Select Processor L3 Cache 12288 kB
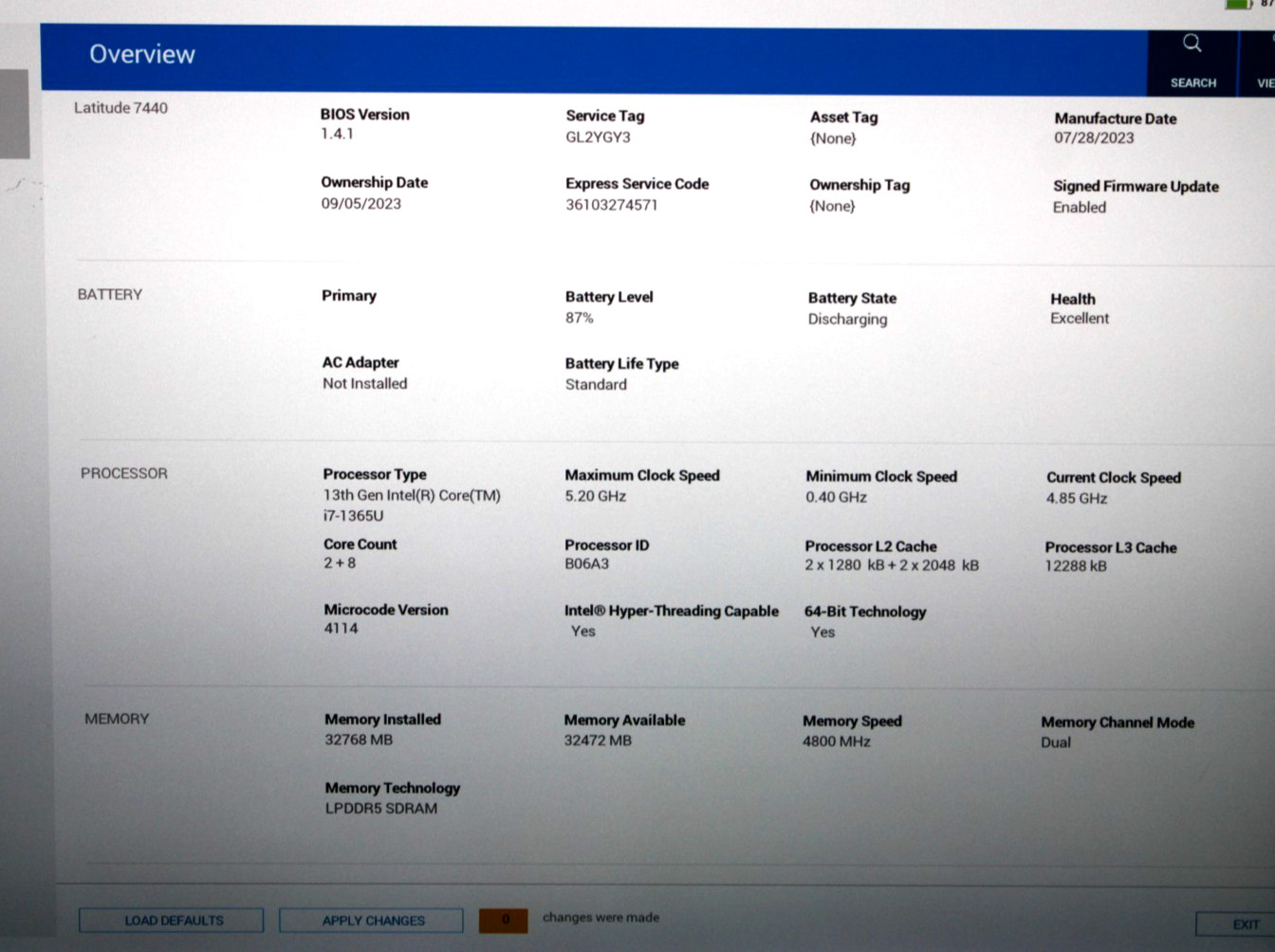Viewport: 1275px width, 952px height. [1076, 566]
